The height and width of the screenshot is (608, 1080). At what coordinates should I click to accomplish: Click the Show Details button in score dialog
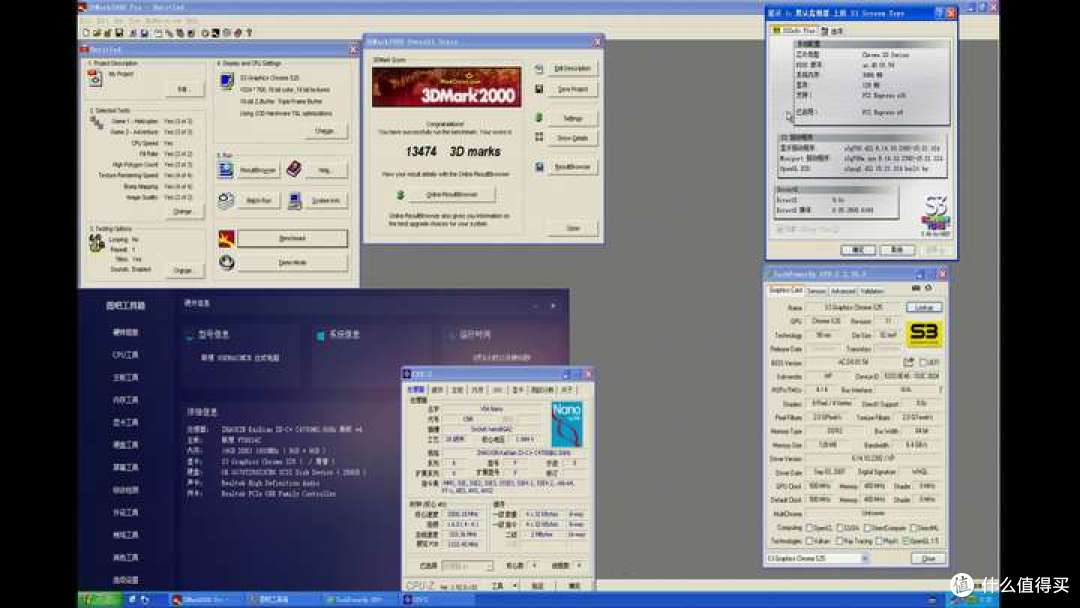click(x=573, y=138)
